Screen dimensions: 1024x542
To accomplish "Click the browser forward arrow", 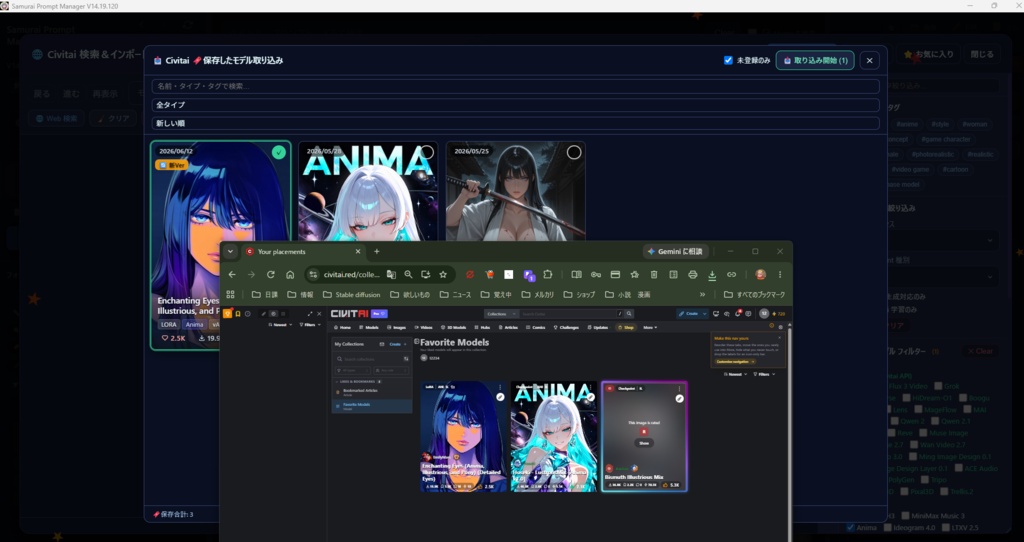I will pyautogui.click(x=251, y=275).
